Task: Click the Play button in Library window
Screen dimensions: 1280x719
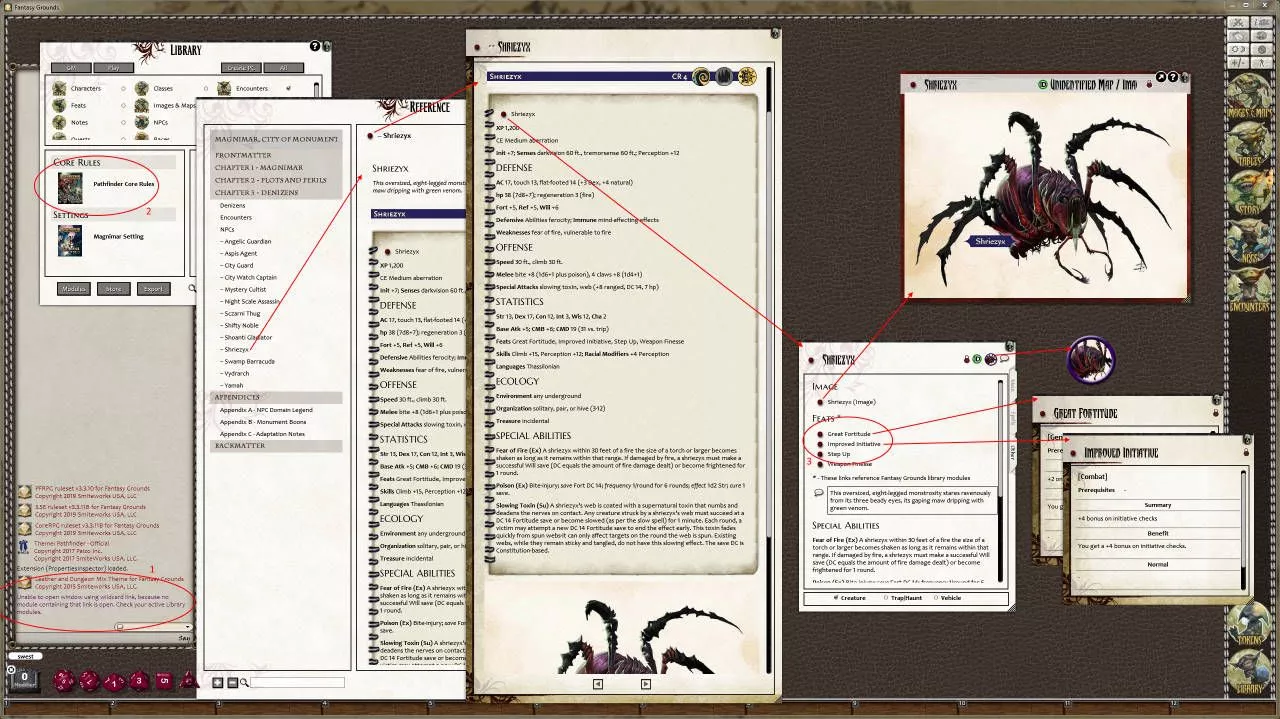Action: tap(113, 68)
